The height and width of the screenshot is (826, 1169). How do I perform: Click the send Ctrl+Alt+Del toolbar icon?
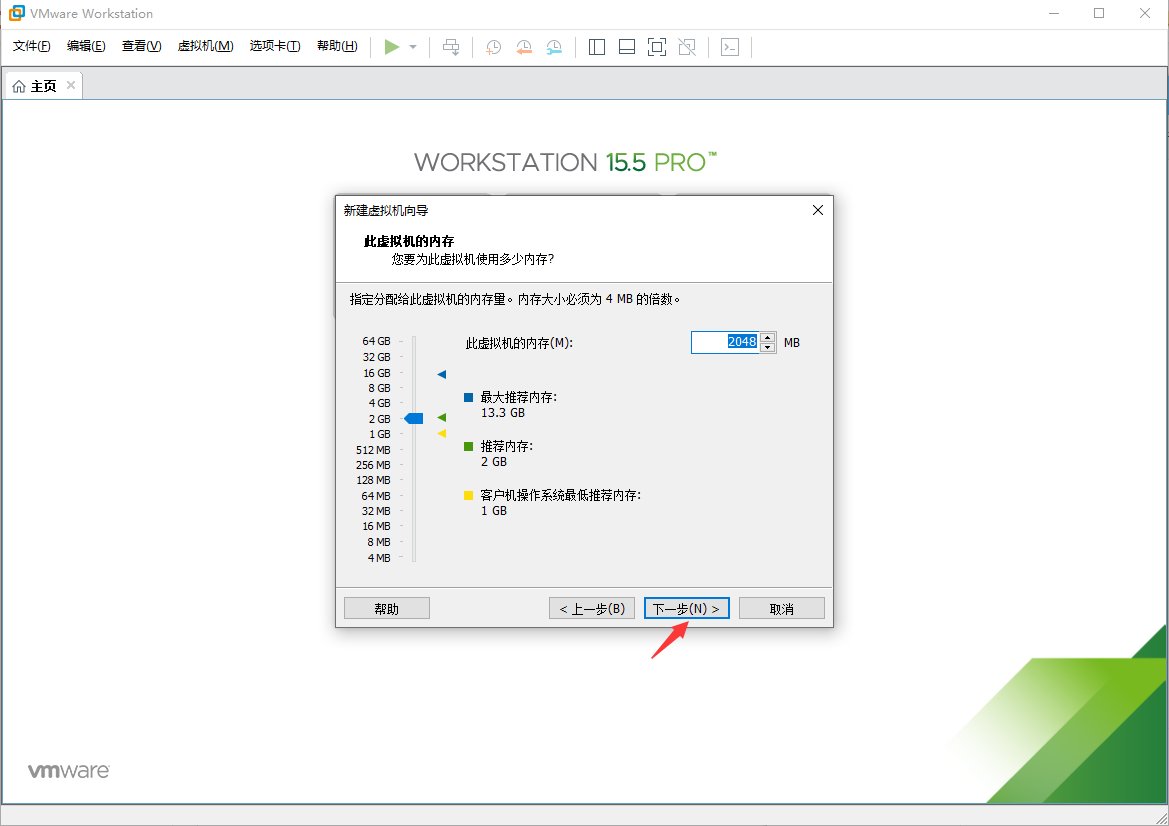(x=451, y=47)
